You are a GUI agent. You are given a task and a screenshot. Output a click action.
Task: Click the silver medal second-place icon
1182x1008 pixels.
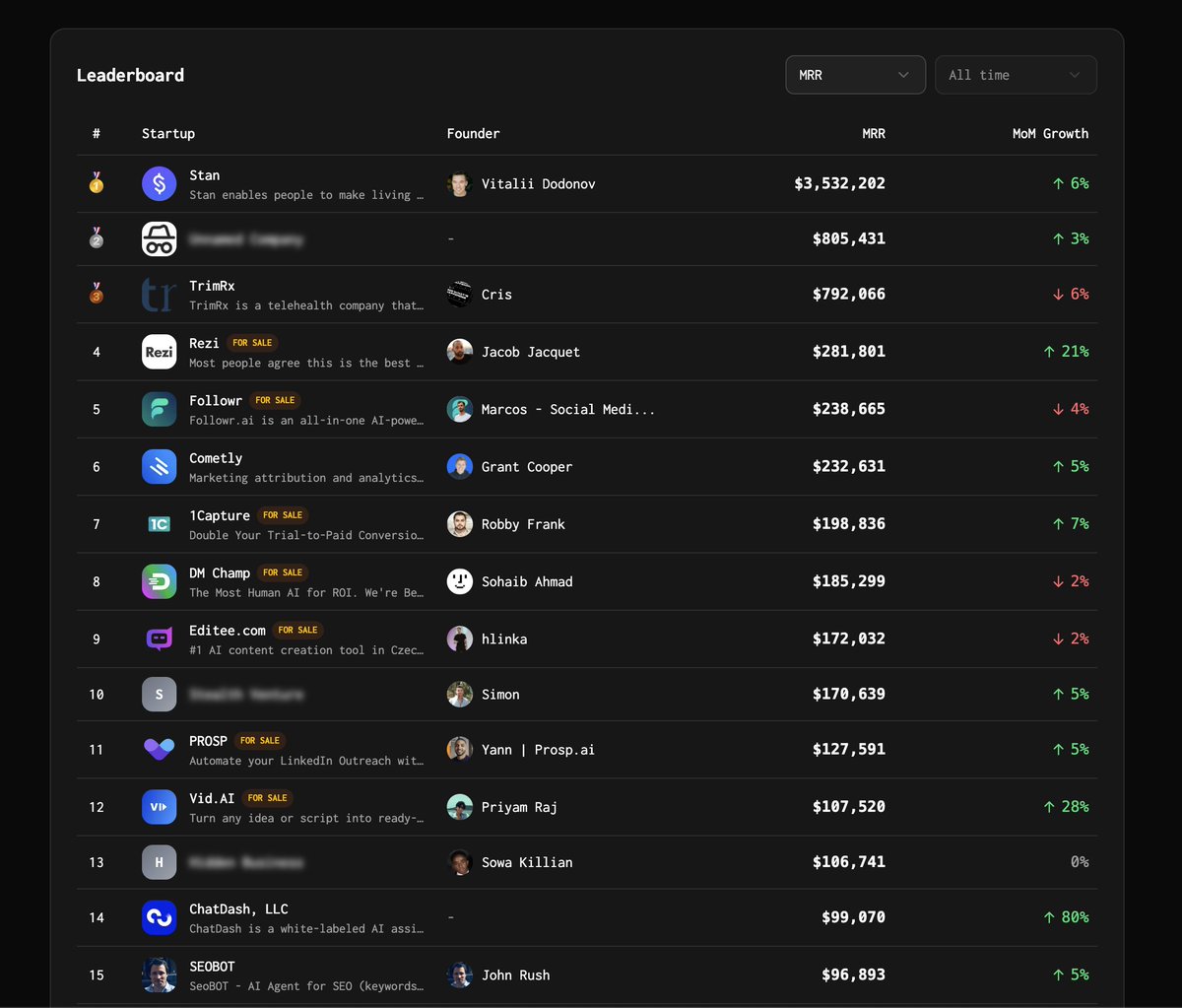coord(97,238)
